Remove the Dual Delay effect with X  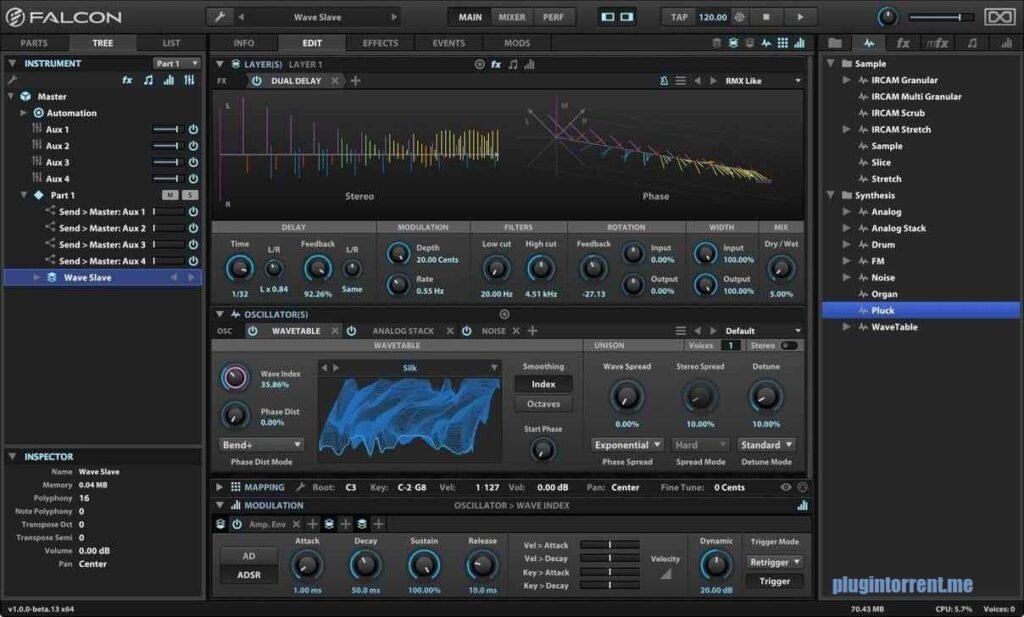[335, 81]
